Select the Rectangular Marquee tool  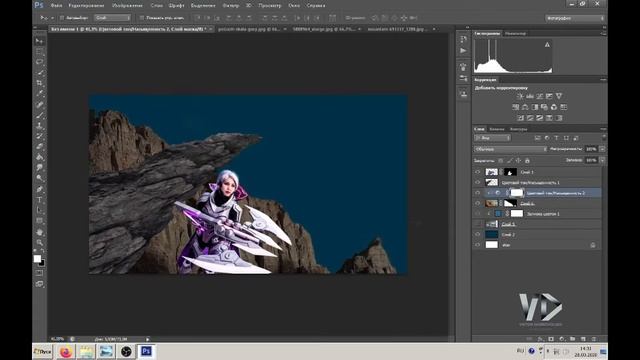39,51
